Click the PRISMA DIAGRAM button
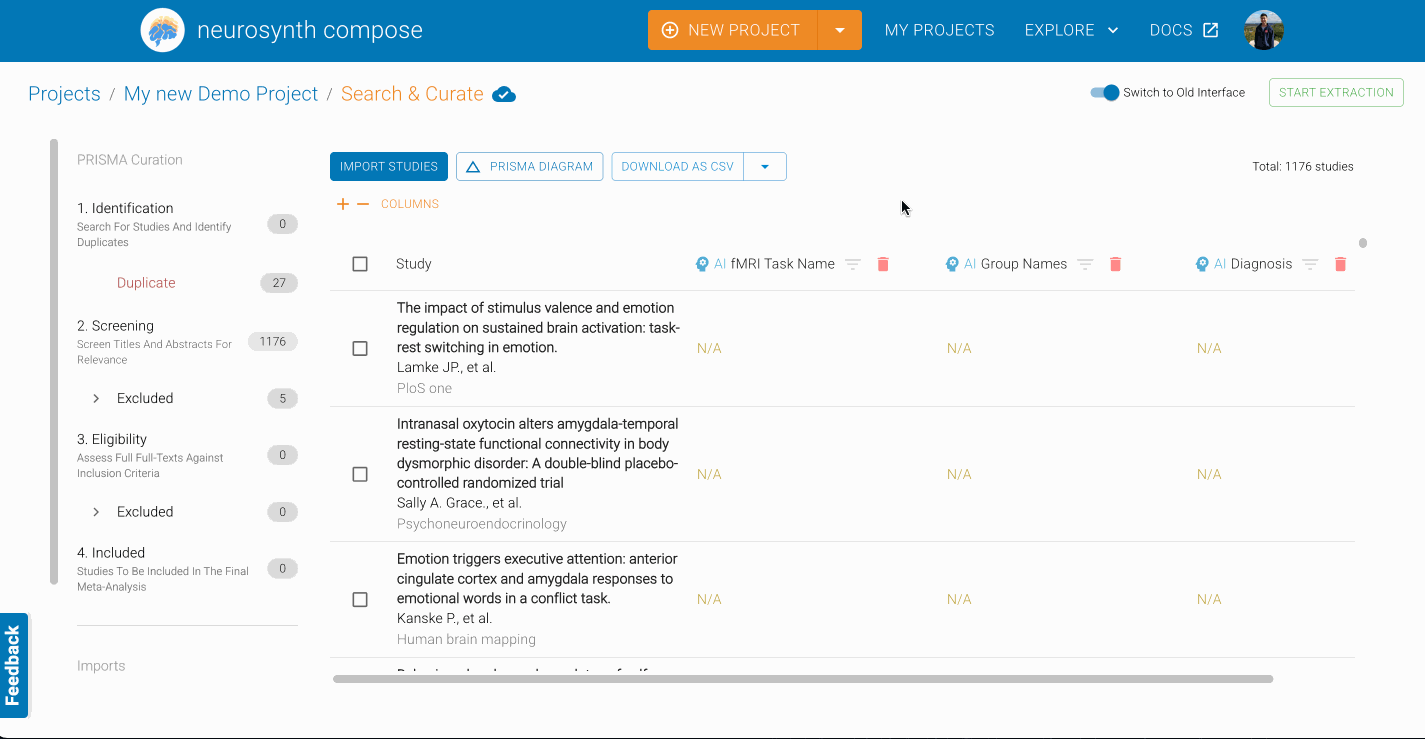The height and width of the screenshot is (739, 1425). tap(530, 167)
